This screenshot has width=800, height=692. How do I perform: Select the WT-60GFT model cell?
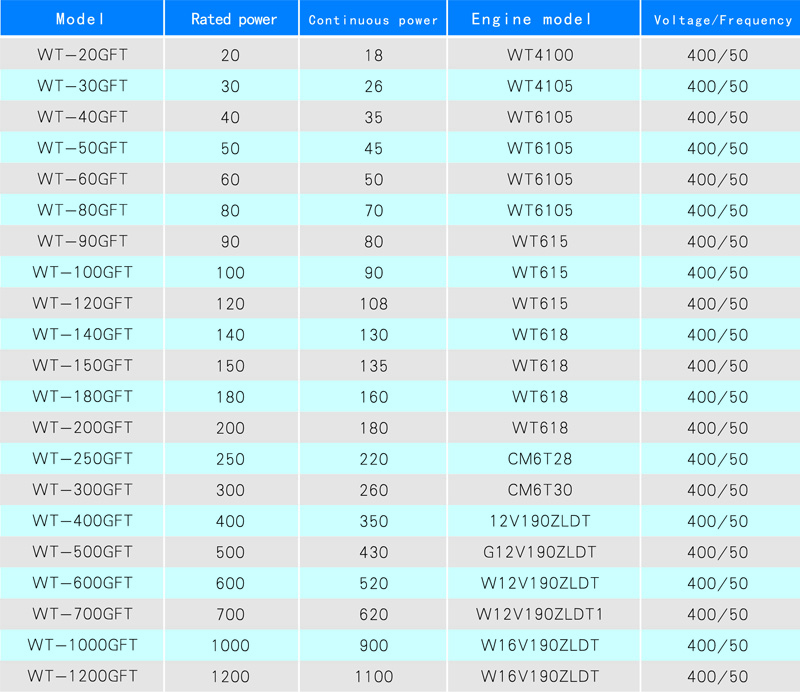(x=82, y=179)
